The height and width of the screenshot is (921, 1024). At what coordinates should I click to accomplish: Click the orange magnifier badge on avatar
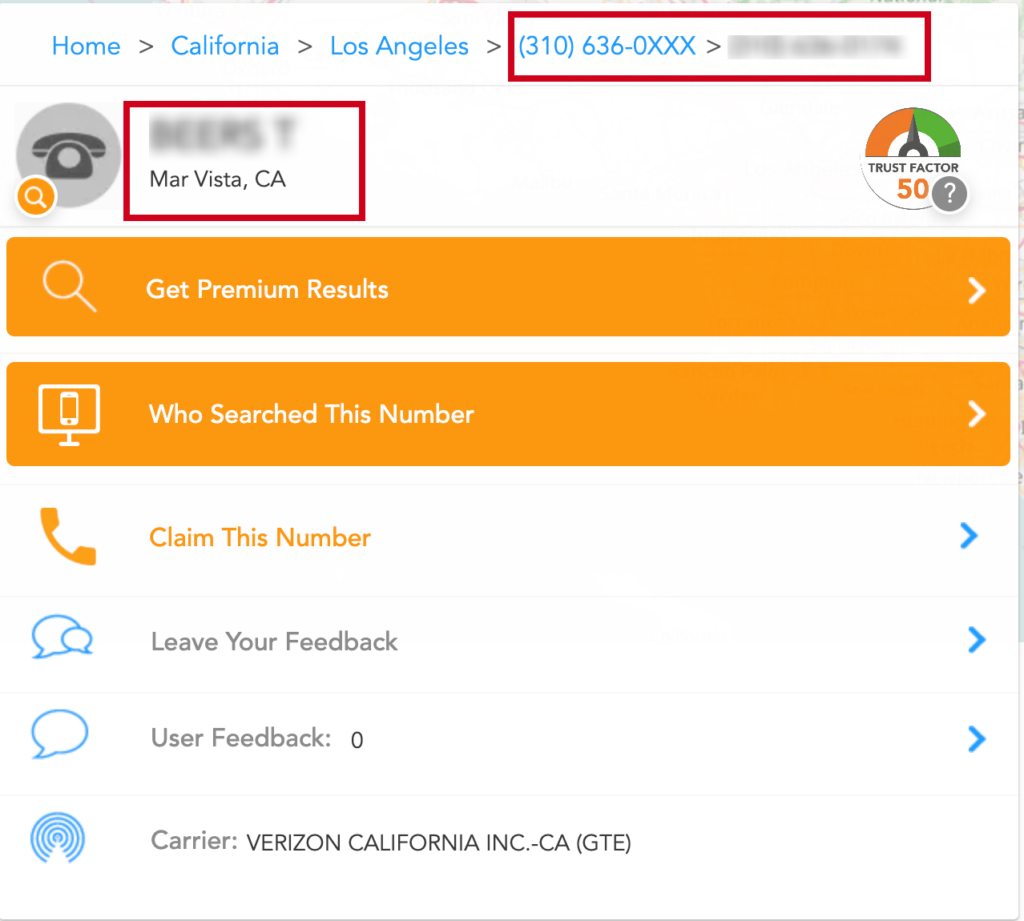36,197
